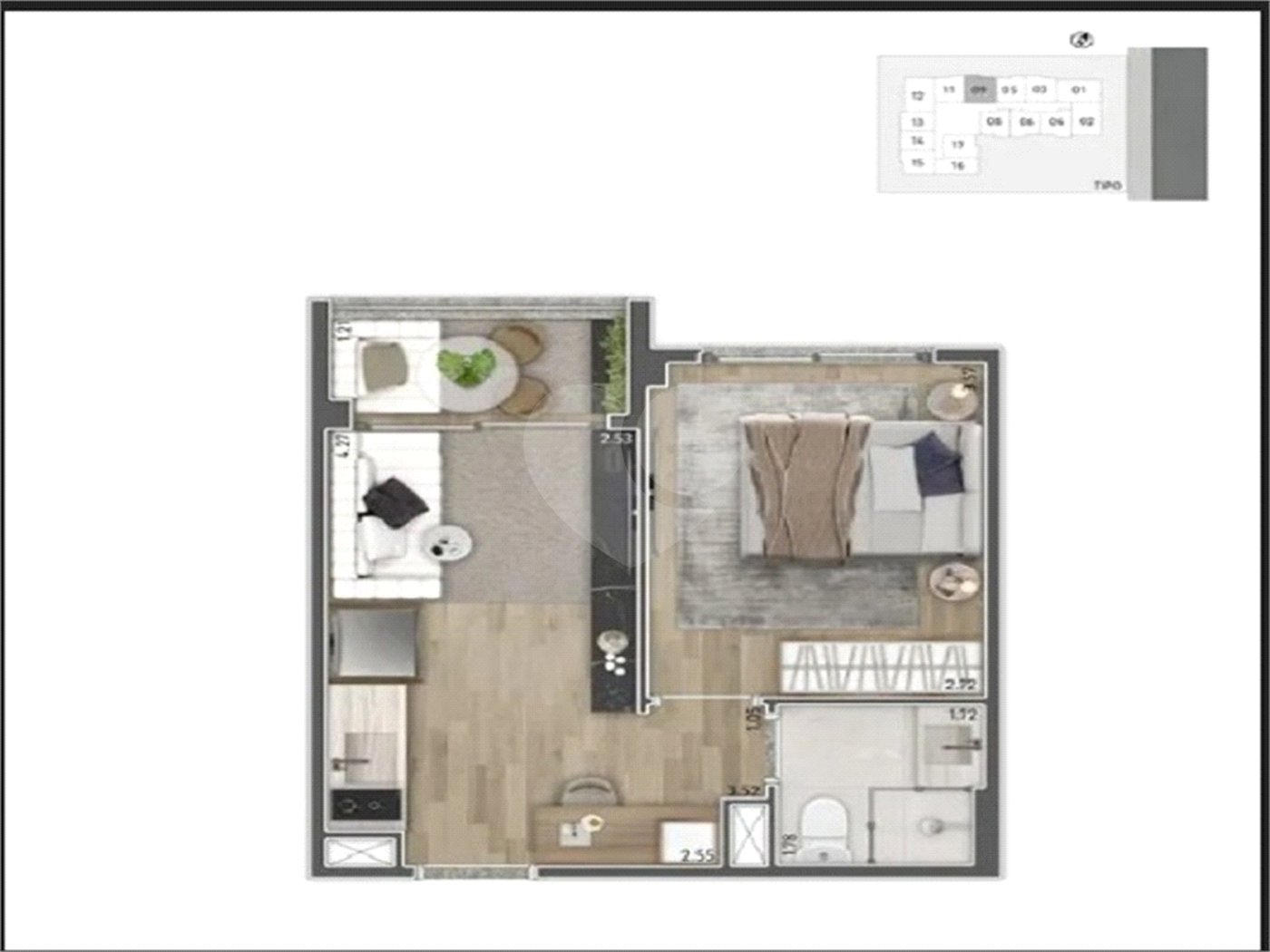The width and height of the screenshot is (1270, 952).
Task: Select unit 03 in the key plan
Action: [1040, 90]
